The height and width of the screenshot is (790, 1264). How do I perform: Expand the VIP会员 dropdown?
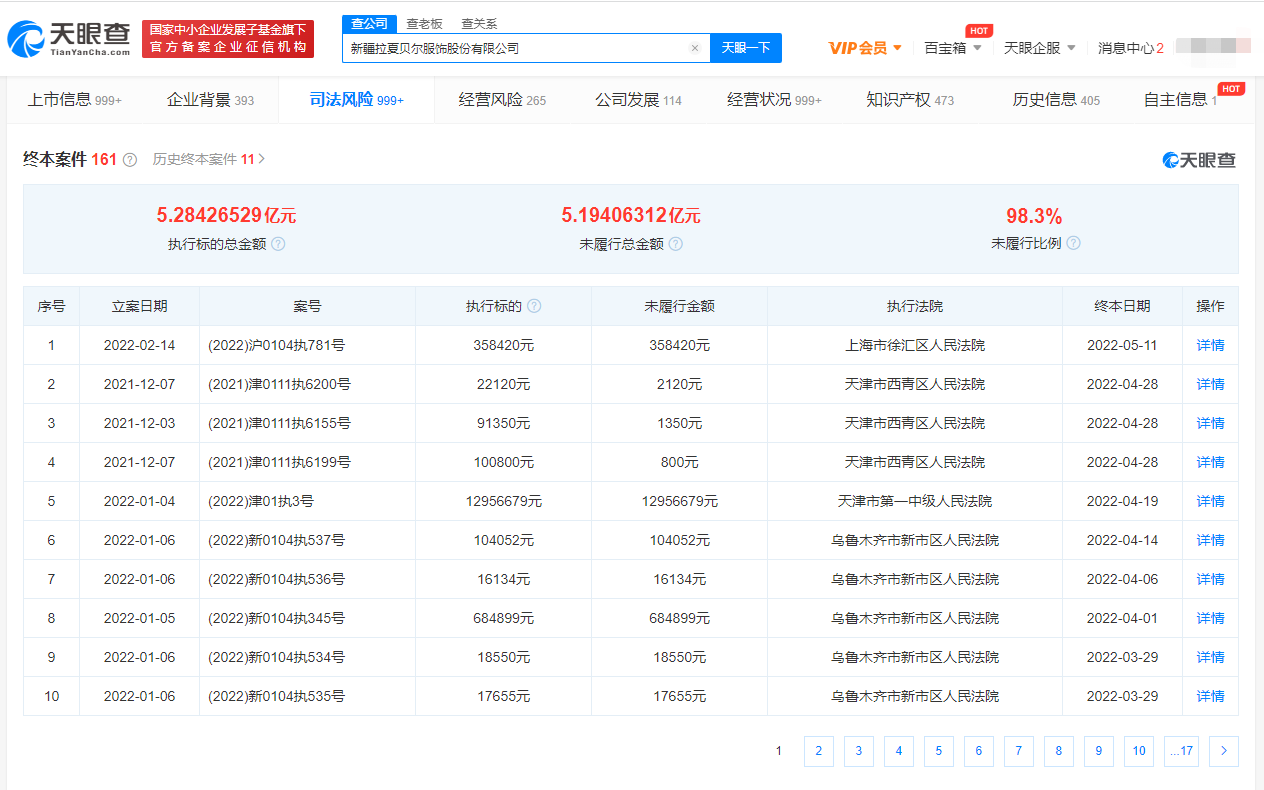tap(866, 48)
